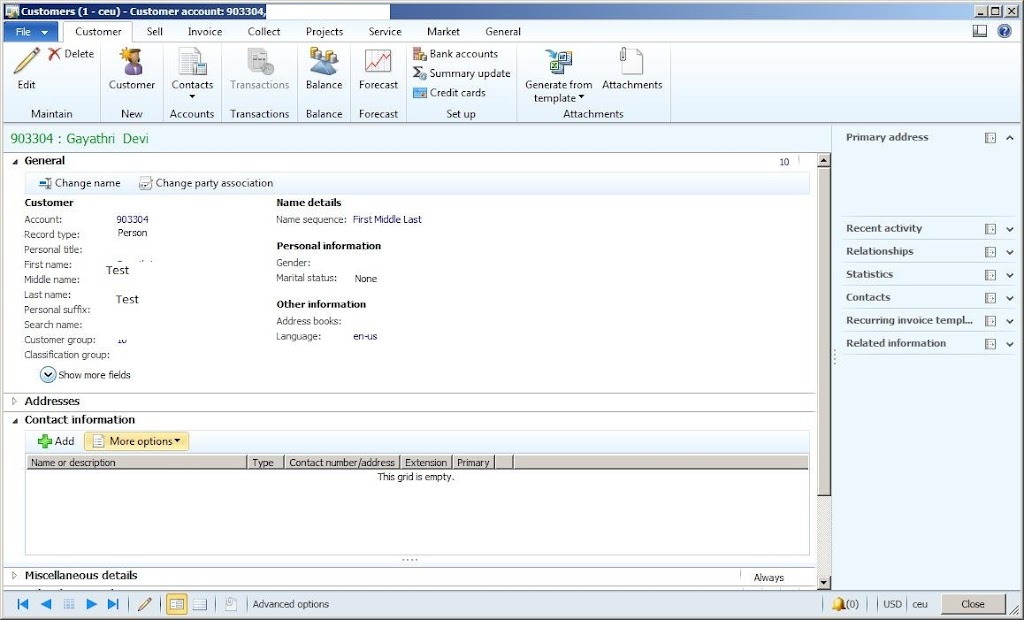Switch to the Service tab
The image size is (1024, 620).
click(x=385, y=31)
